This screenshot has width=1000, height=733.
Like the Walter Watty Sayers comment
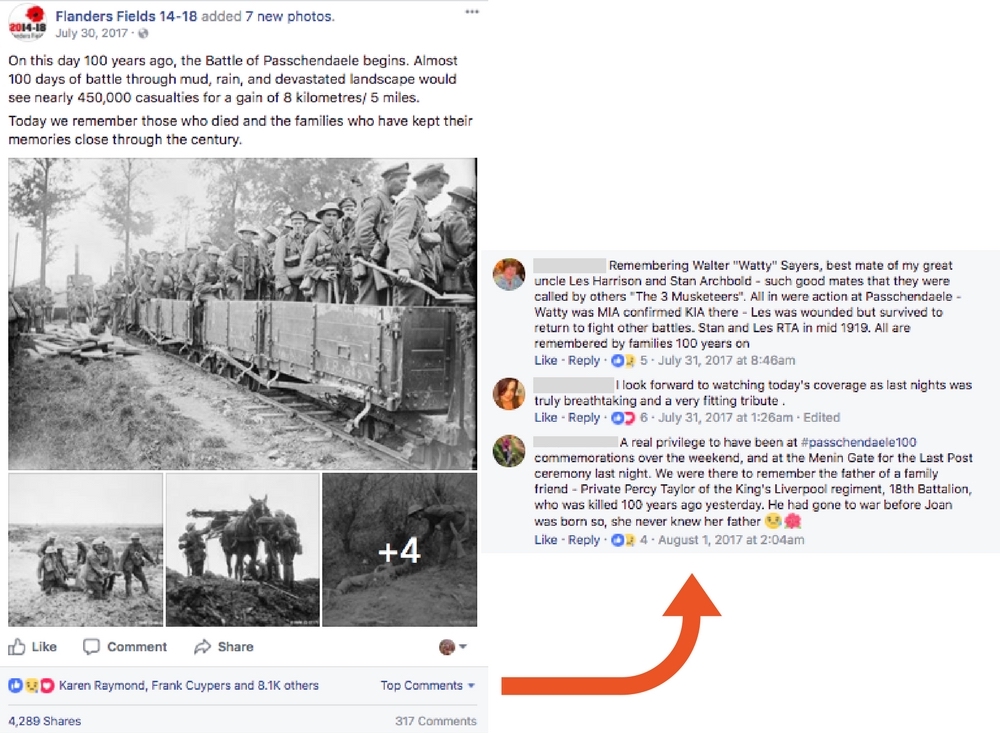pos(546,360)
